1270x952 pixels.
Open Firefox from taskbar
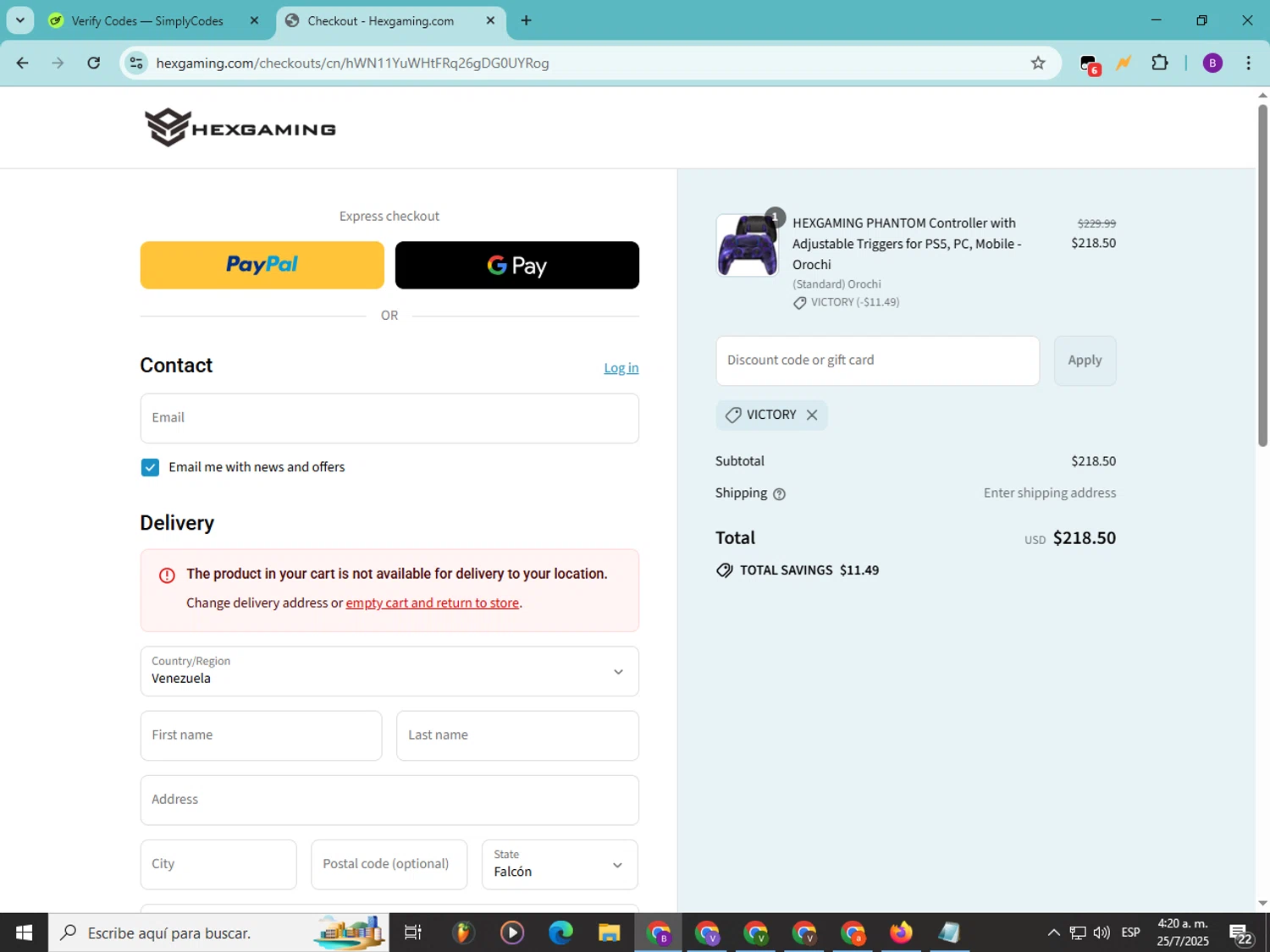901,933
